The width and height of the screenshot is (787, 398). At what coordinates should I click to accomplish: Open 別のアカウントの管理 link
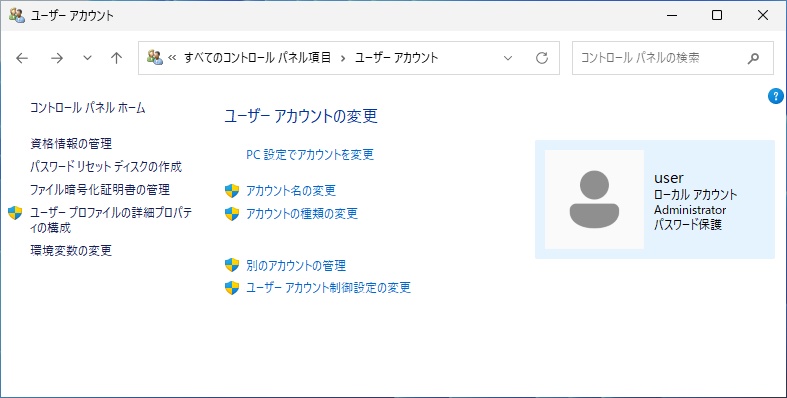point(296,265)
